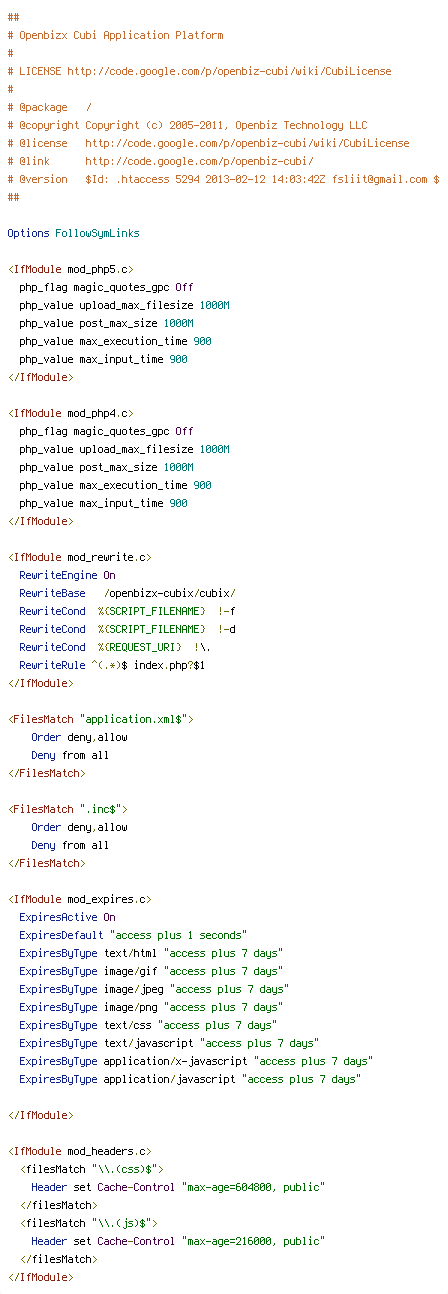
Task: Click the Options FollowSymLinks directive
Action: coord(73,233)
